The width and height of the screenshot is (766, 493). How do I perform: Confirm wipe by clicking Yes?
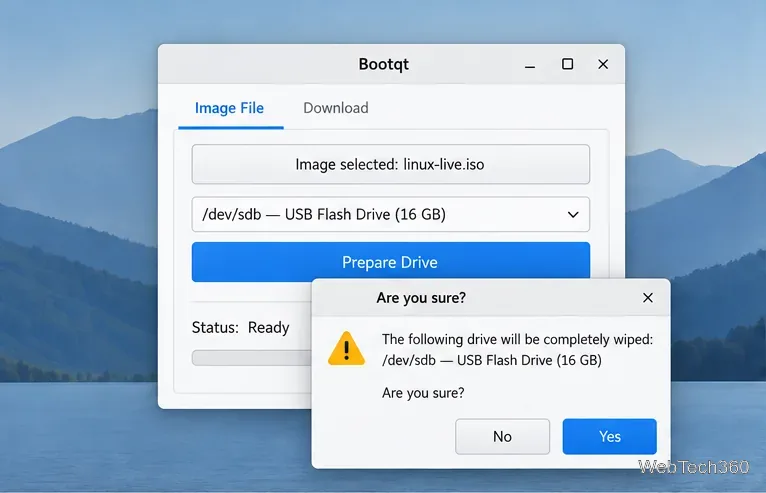pyautogui.click(x=609, y=436)
